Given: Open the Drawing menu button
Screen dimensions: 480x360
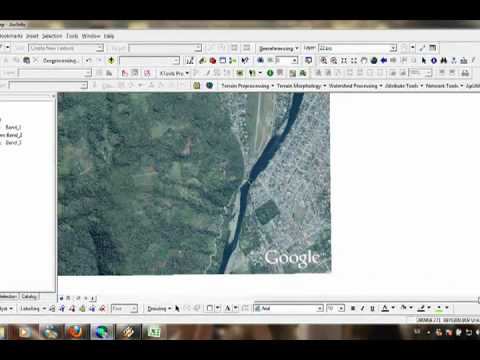Looking at the screenshot, I should [159, 308].
